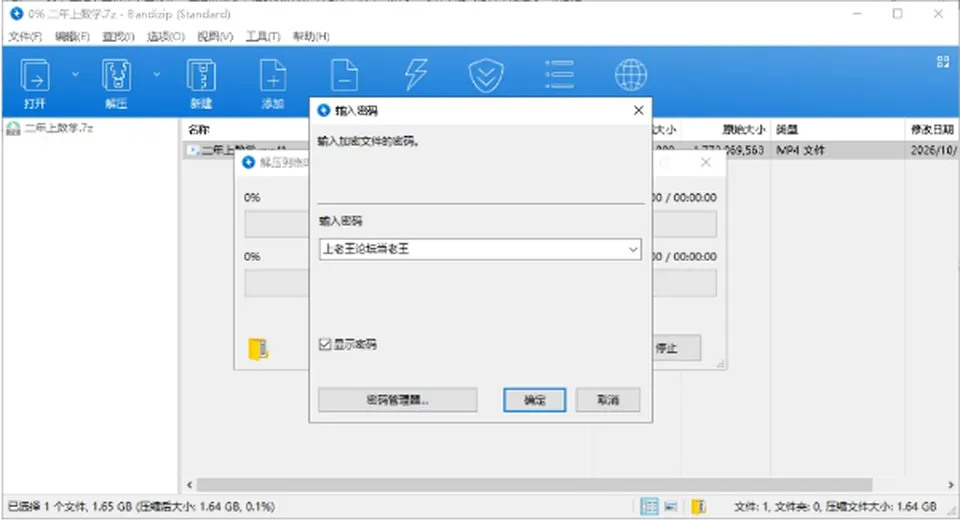Click the scroll-right arrow of file list

click(951, 485)
